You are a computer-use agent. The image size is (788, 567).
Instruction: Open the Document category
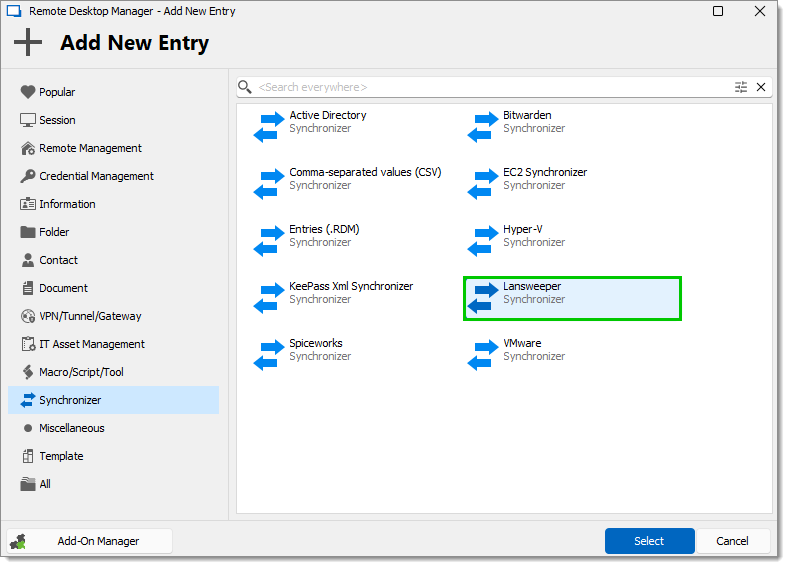point(114,288)
